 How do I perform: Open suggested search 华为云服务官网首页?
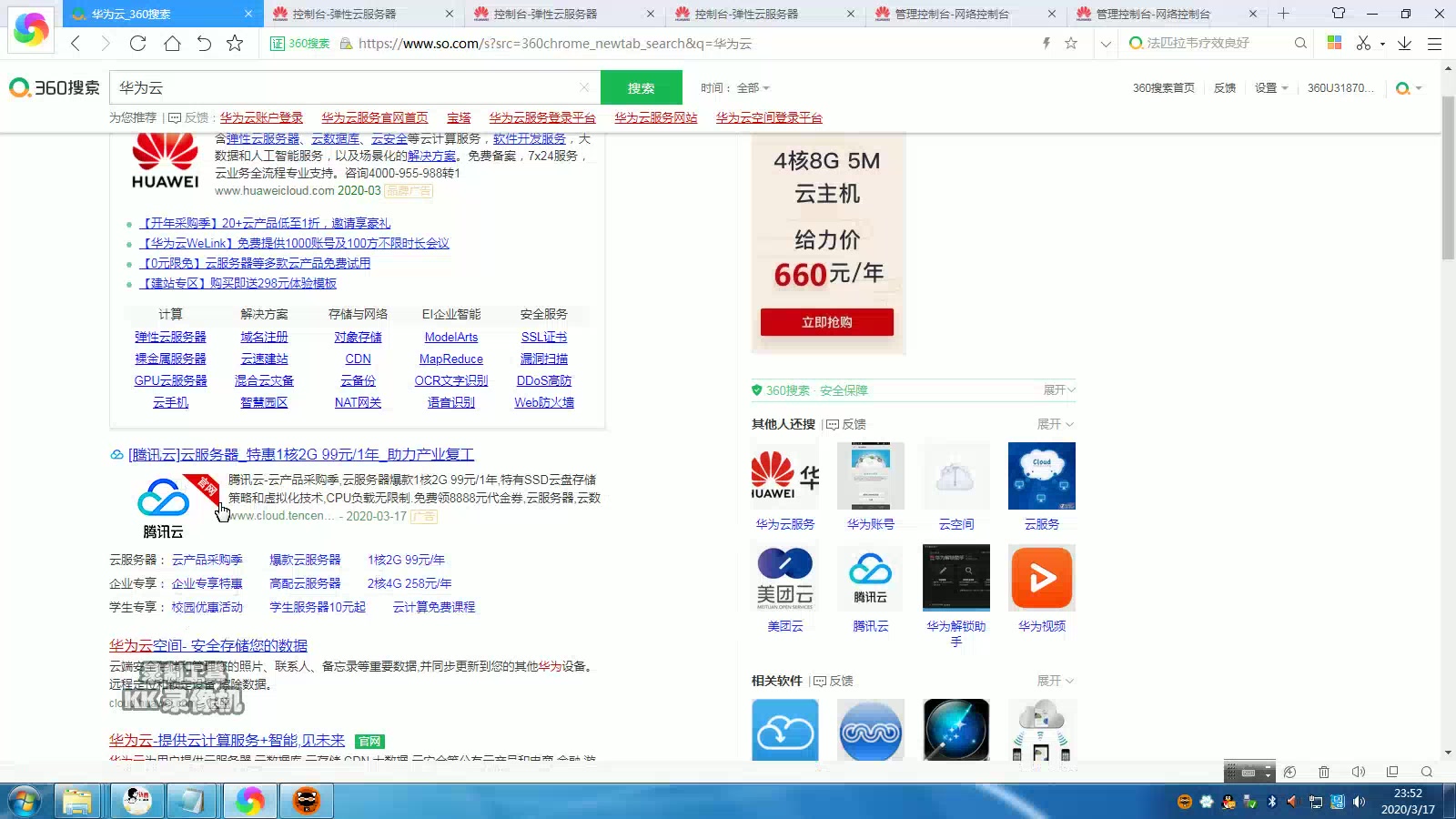pyautogui.click(x=374, y=117)
